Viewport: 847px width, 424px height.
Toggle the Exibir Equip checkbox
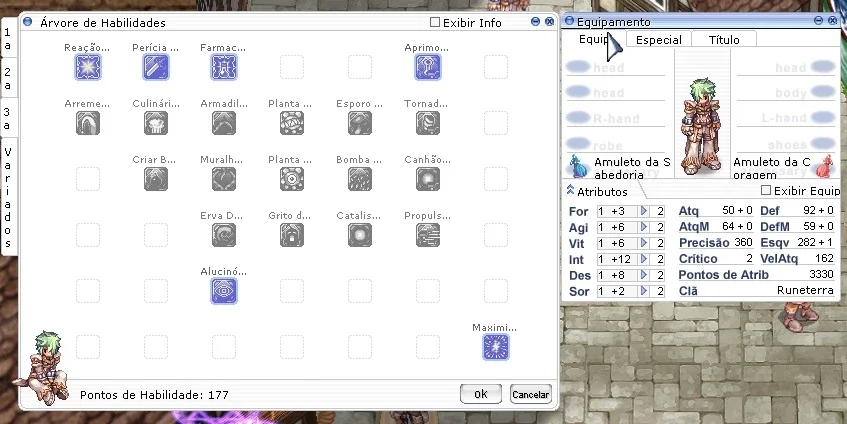[765, 190]
